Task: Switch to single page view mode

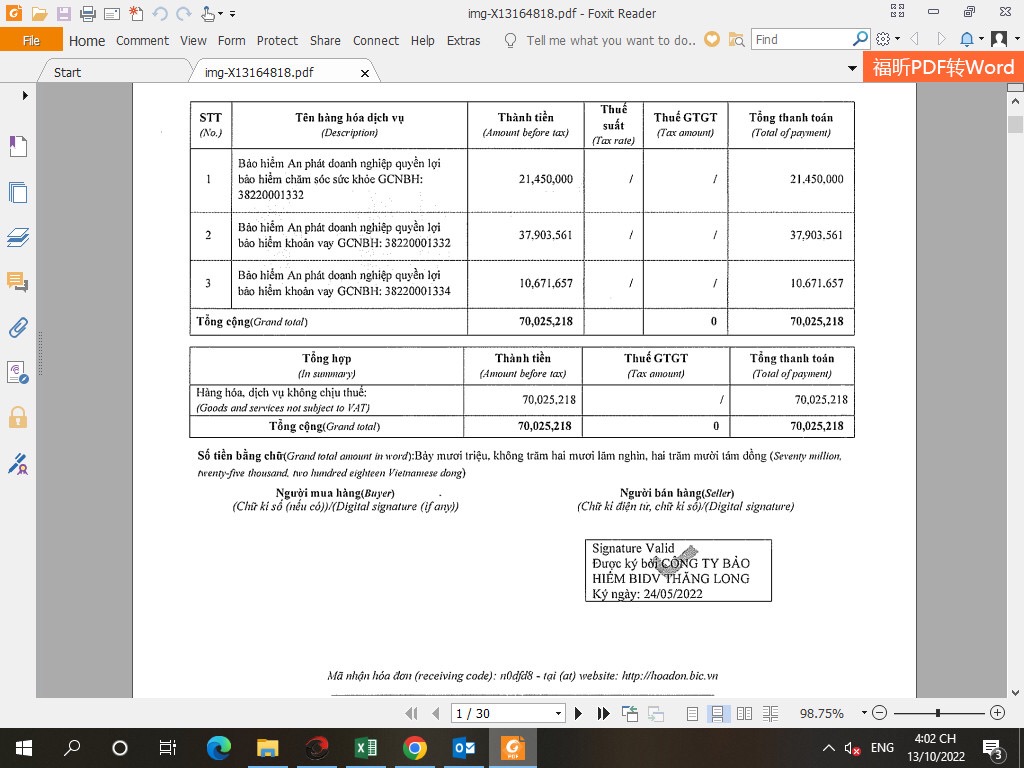Action: [x=693, y=713]
